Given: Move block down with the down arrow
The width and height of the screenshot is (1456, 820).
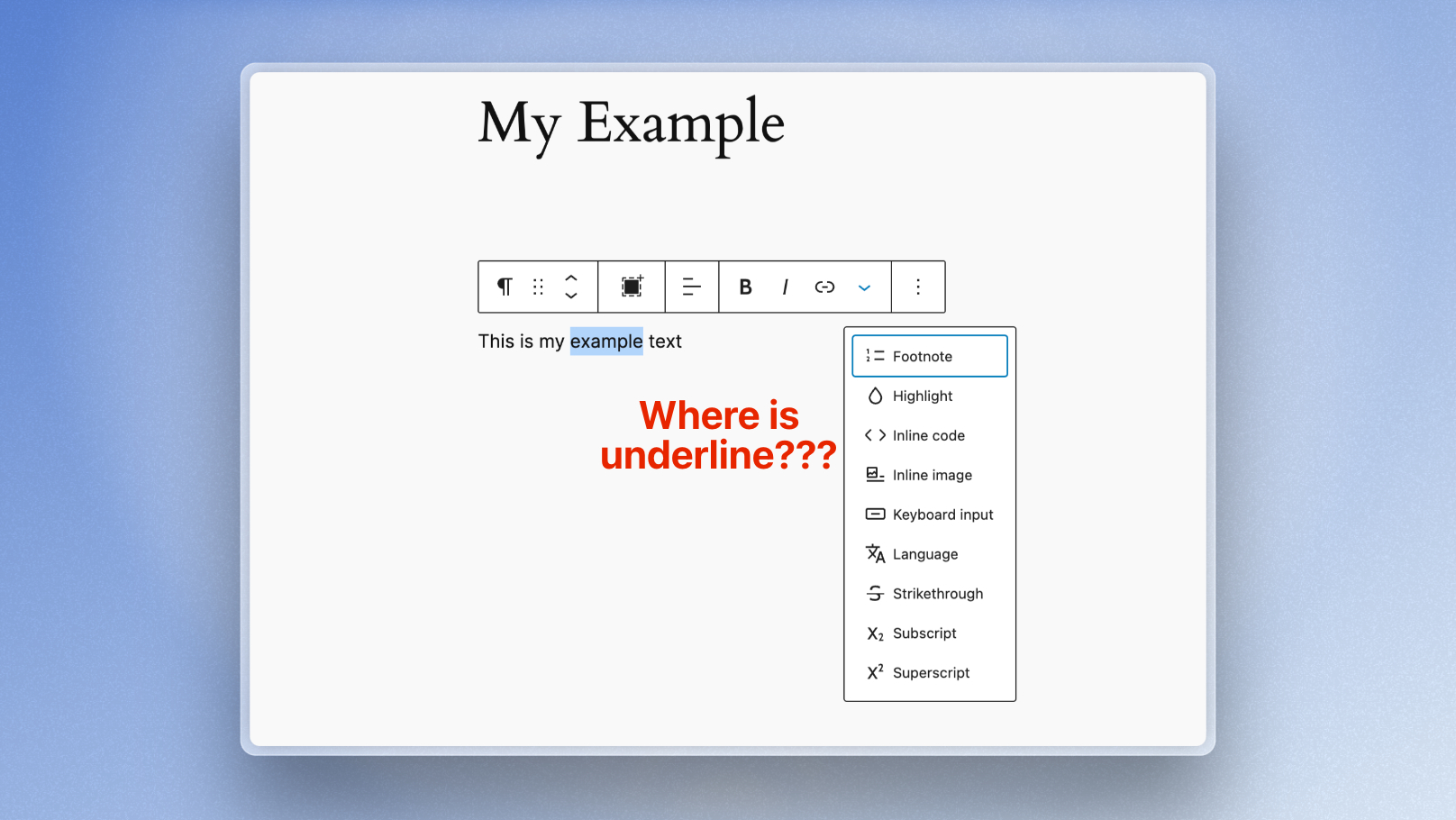Looking at the screenshot, I should tap(571, 296).
